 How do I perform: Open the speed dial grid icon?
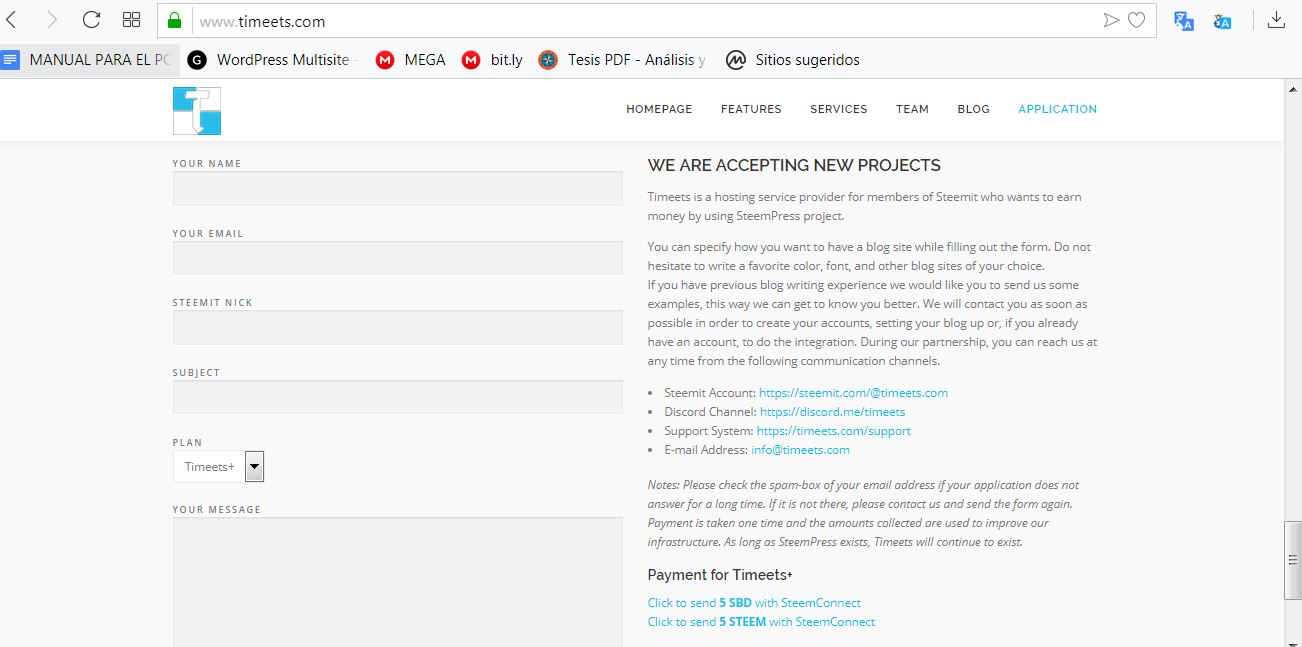tap(131, 20)
